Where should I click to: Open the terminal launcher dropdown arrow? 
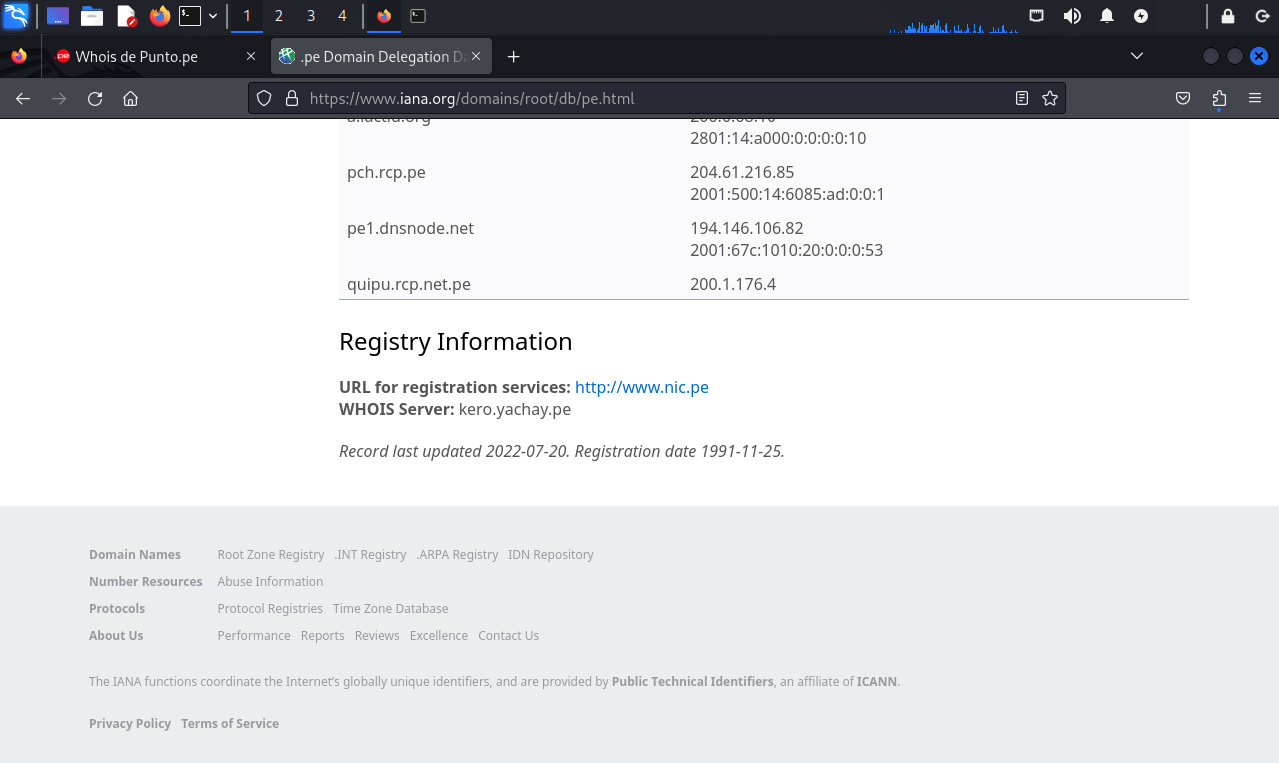click(x=213, y=16)
